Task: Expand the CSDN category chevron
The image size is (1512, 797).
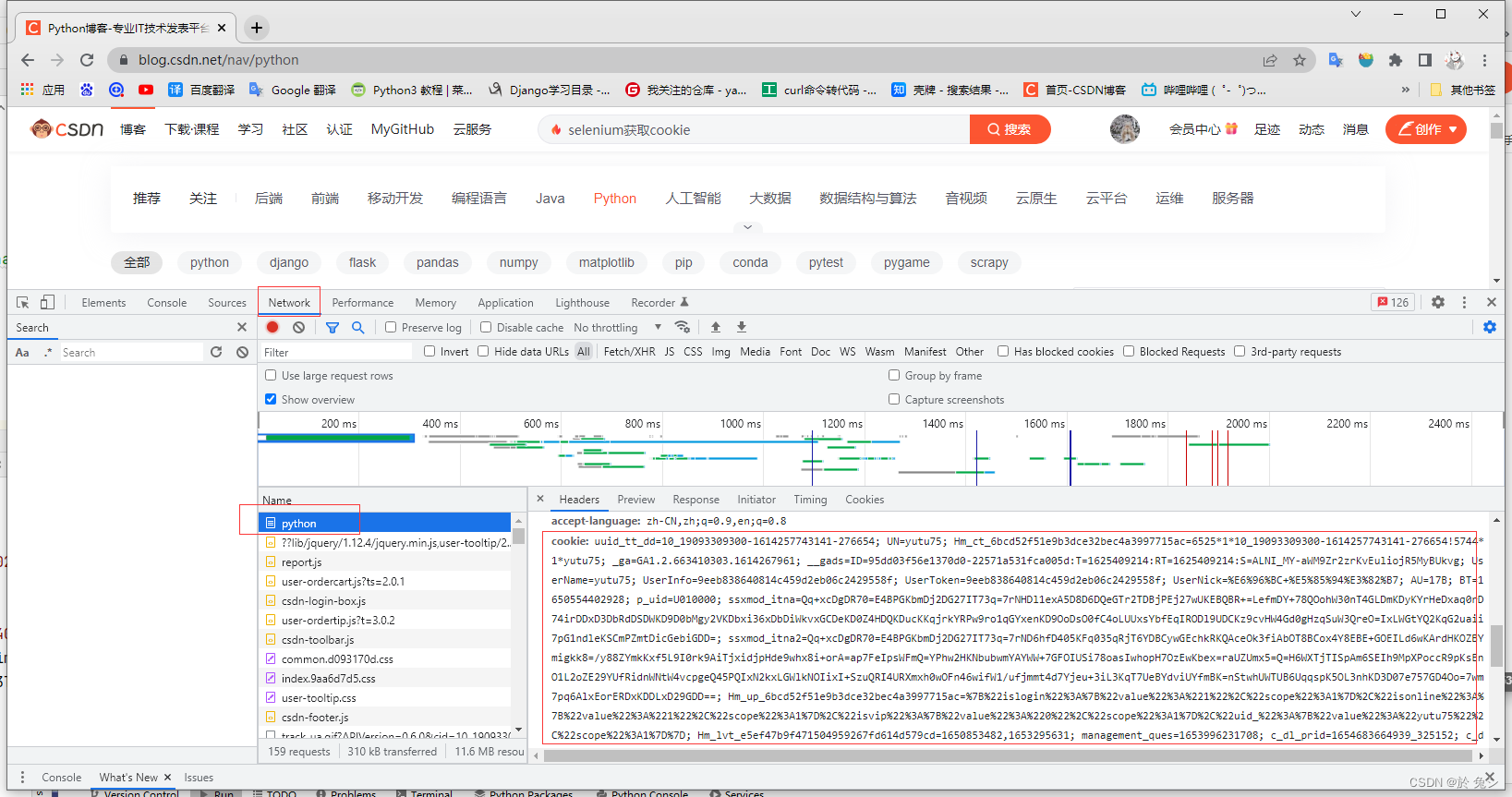Action: 748,226
